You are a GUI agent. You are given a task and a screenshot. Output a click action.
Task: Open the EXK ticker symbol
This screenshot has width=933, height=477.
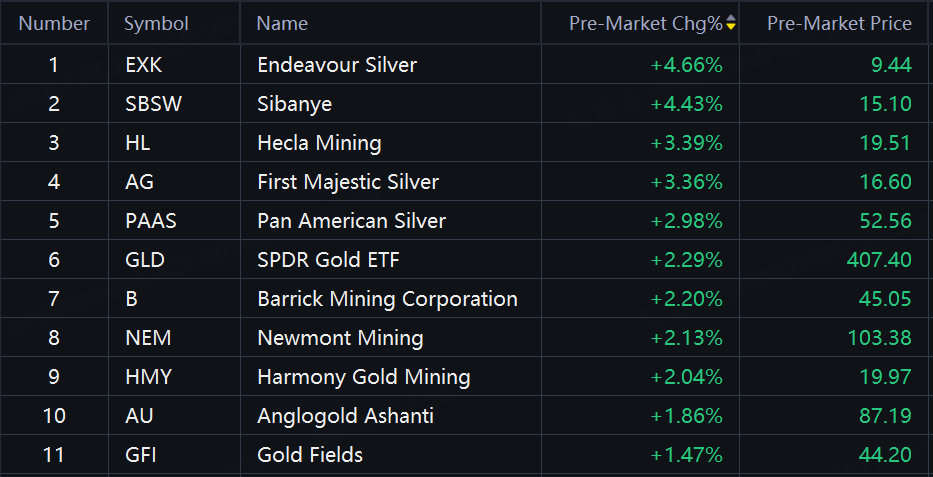[x=143, y=65]
